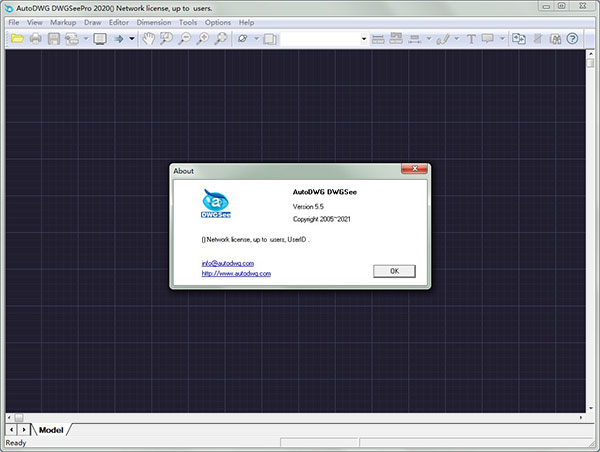600x452 pixels.
Task: Open the dropdown arrow beside the convert icon
Action: [86, 39]
